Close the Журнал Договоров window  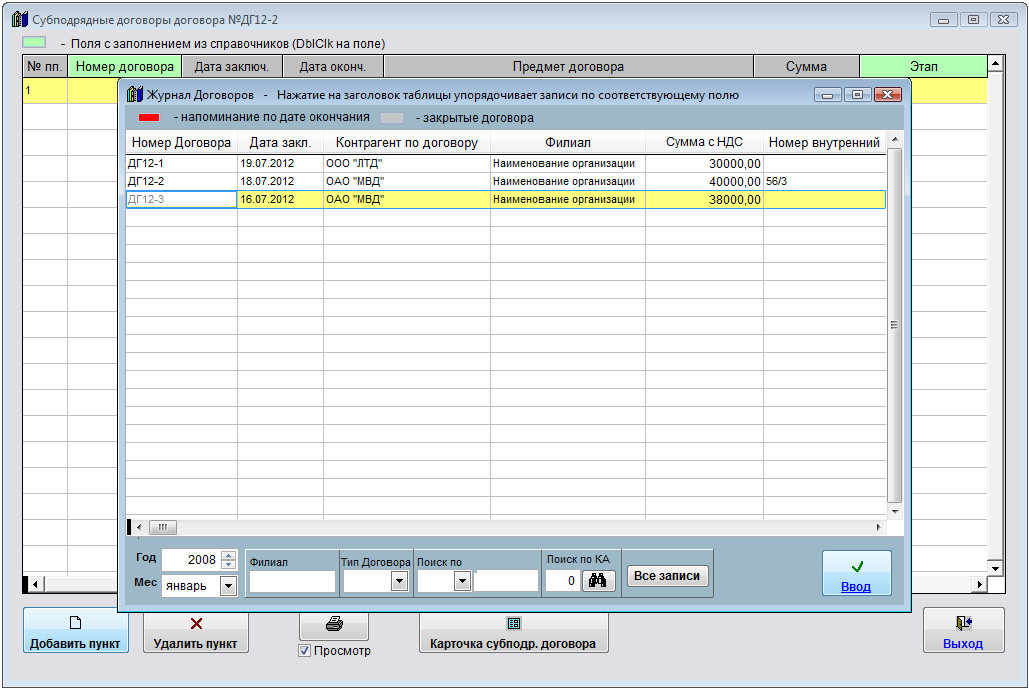(887, 95)
